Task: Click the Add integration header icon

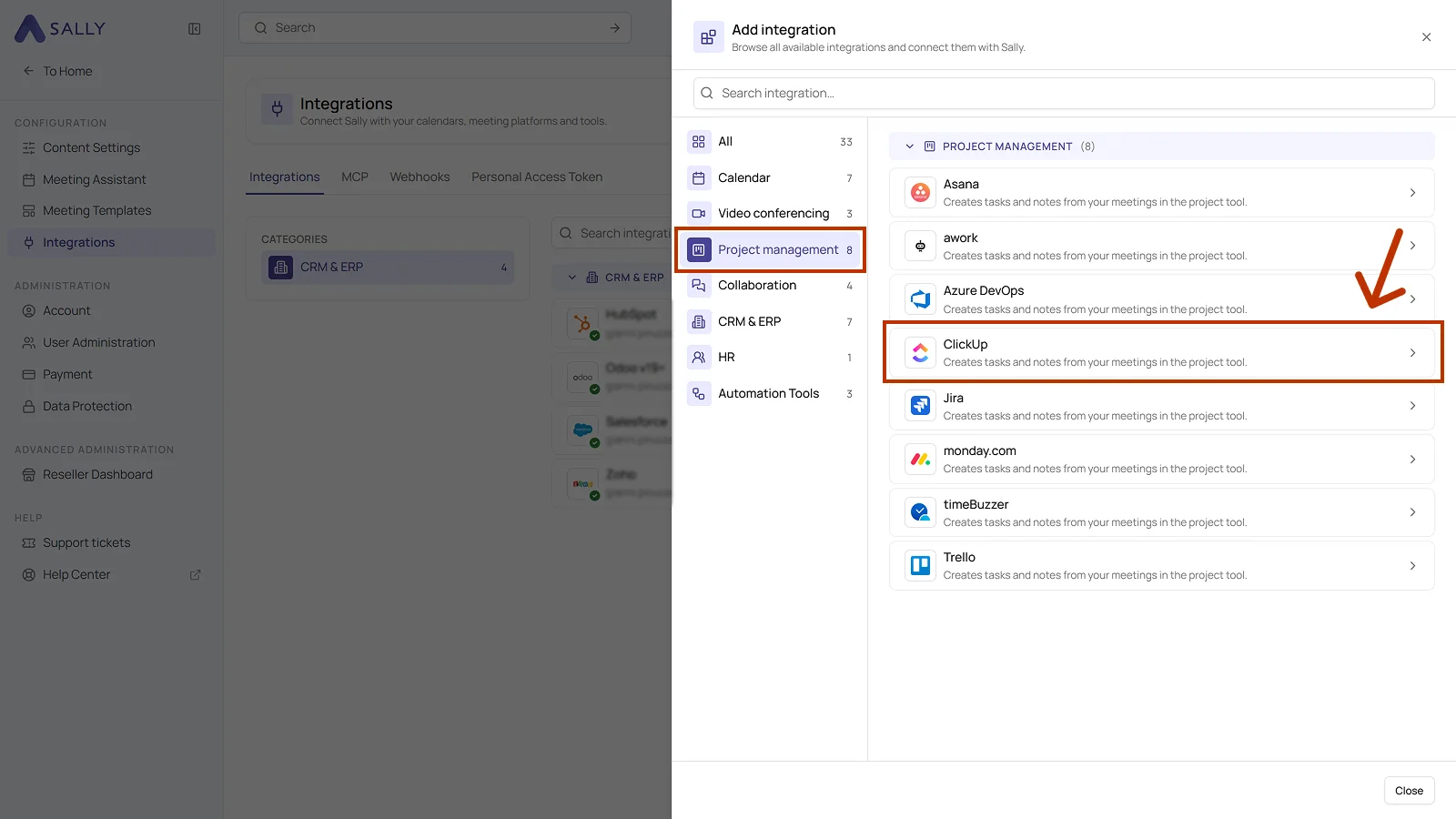Action: (708, 37)
